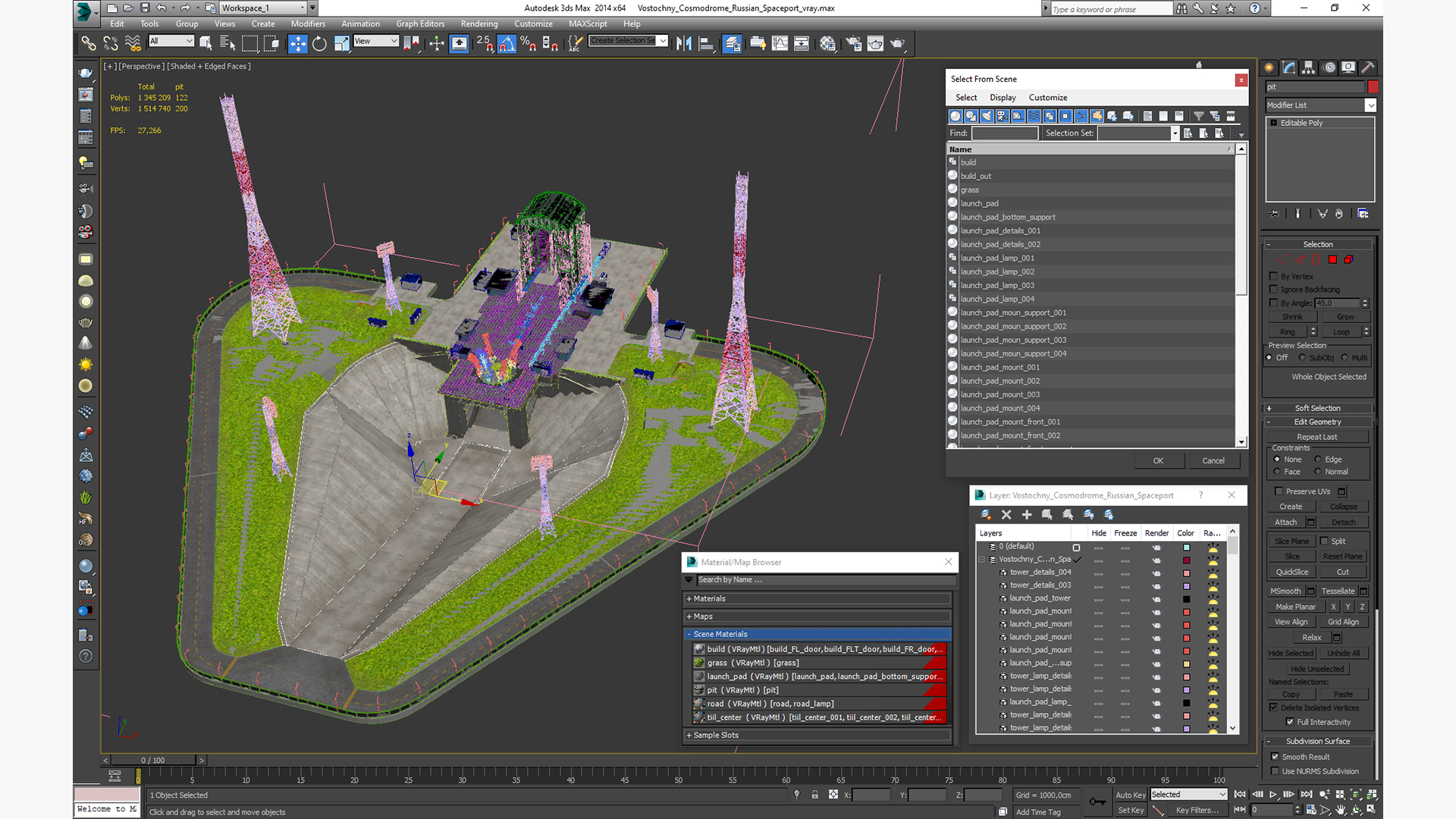Select the Select and Scale tool
Viewport: 1456px width, 819px height.
pyautogui.click(x=341, y=43)
